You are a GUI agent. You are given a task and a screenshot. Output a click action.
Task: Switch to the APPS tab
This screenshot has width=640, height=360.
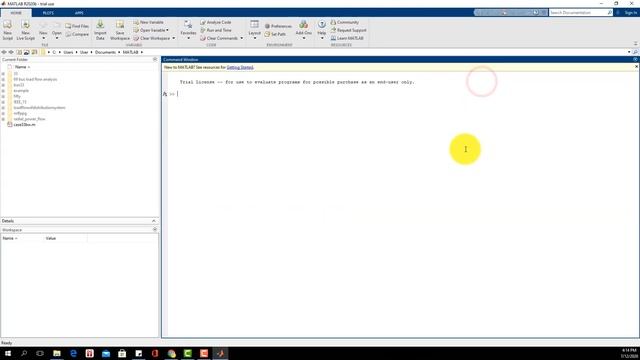(79, 13)
